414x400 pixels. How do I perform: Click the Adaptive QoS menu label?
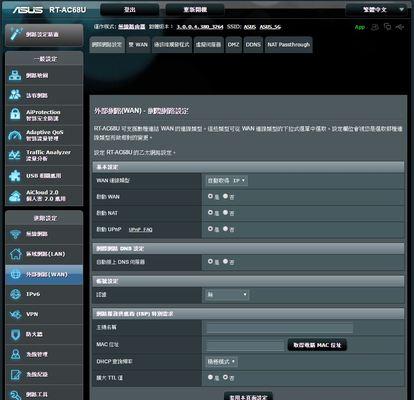pyautogui.click(x=45, y=135)
